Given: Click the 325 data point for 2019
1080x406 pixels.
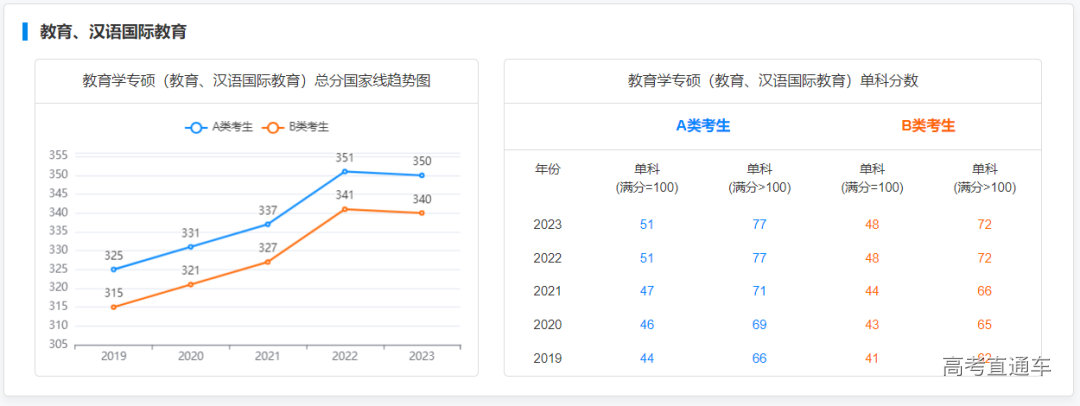Looking at the screenshot, I should point(113,269).
